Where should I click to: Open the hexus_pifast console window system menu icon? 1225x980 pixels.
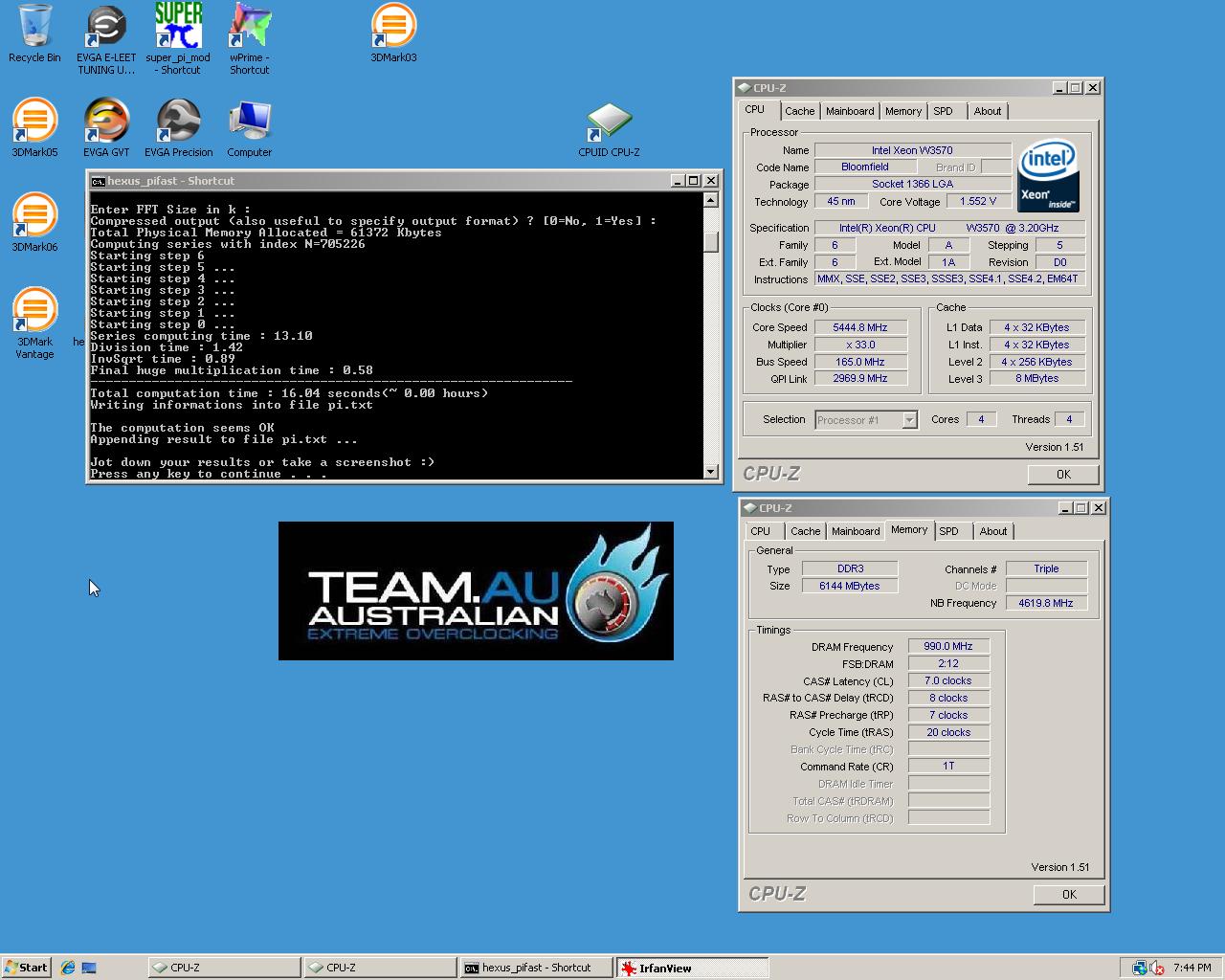[x=98, y=181]
